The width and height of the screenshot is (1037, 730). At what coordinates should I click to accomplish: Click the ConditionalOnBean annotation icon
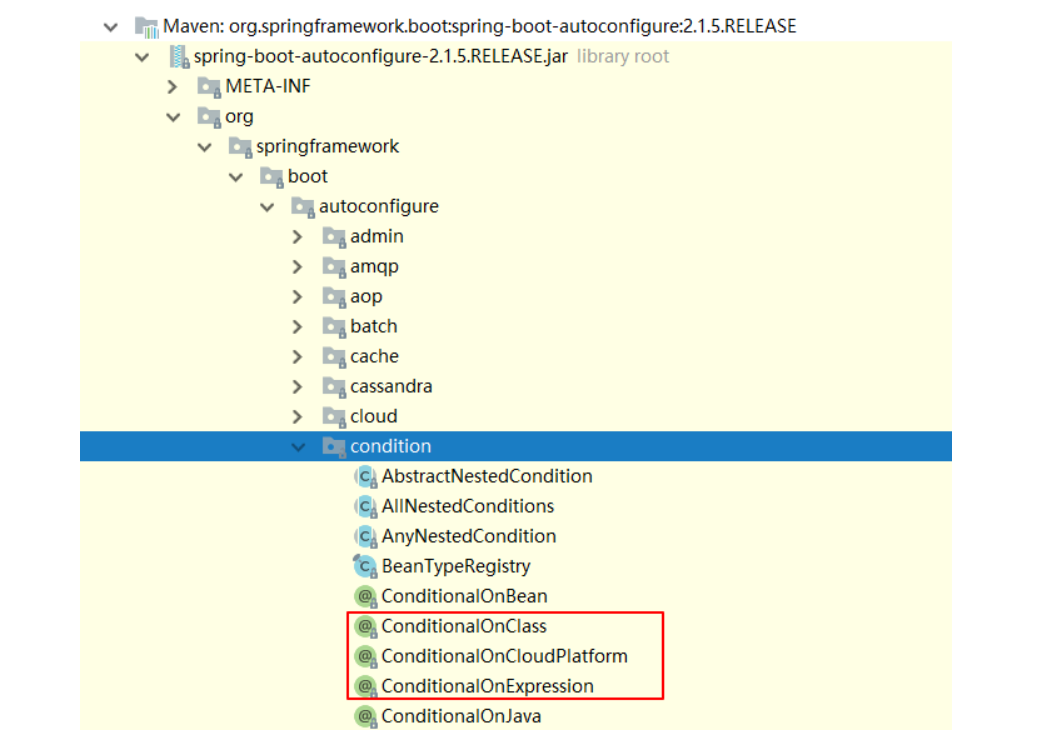point(365,596)
